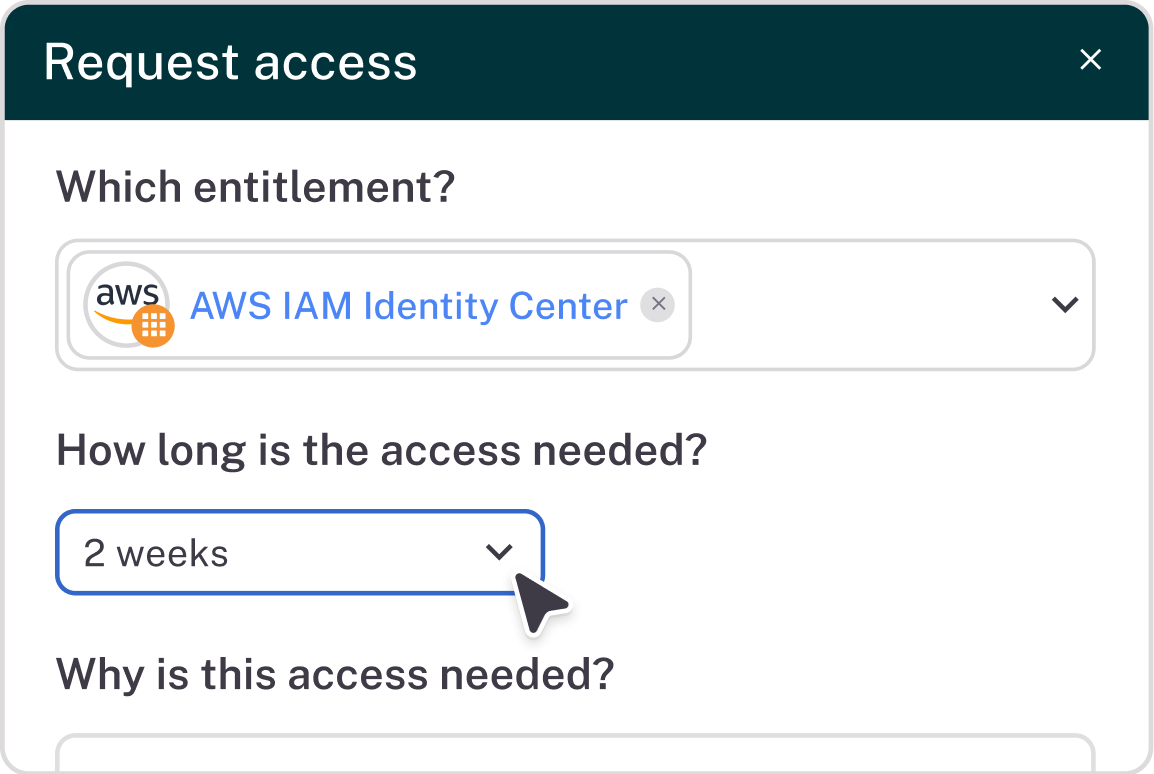Click blank dialog area right of duration dropdown
The image size is (1154, 774).
tap(820, 552)
